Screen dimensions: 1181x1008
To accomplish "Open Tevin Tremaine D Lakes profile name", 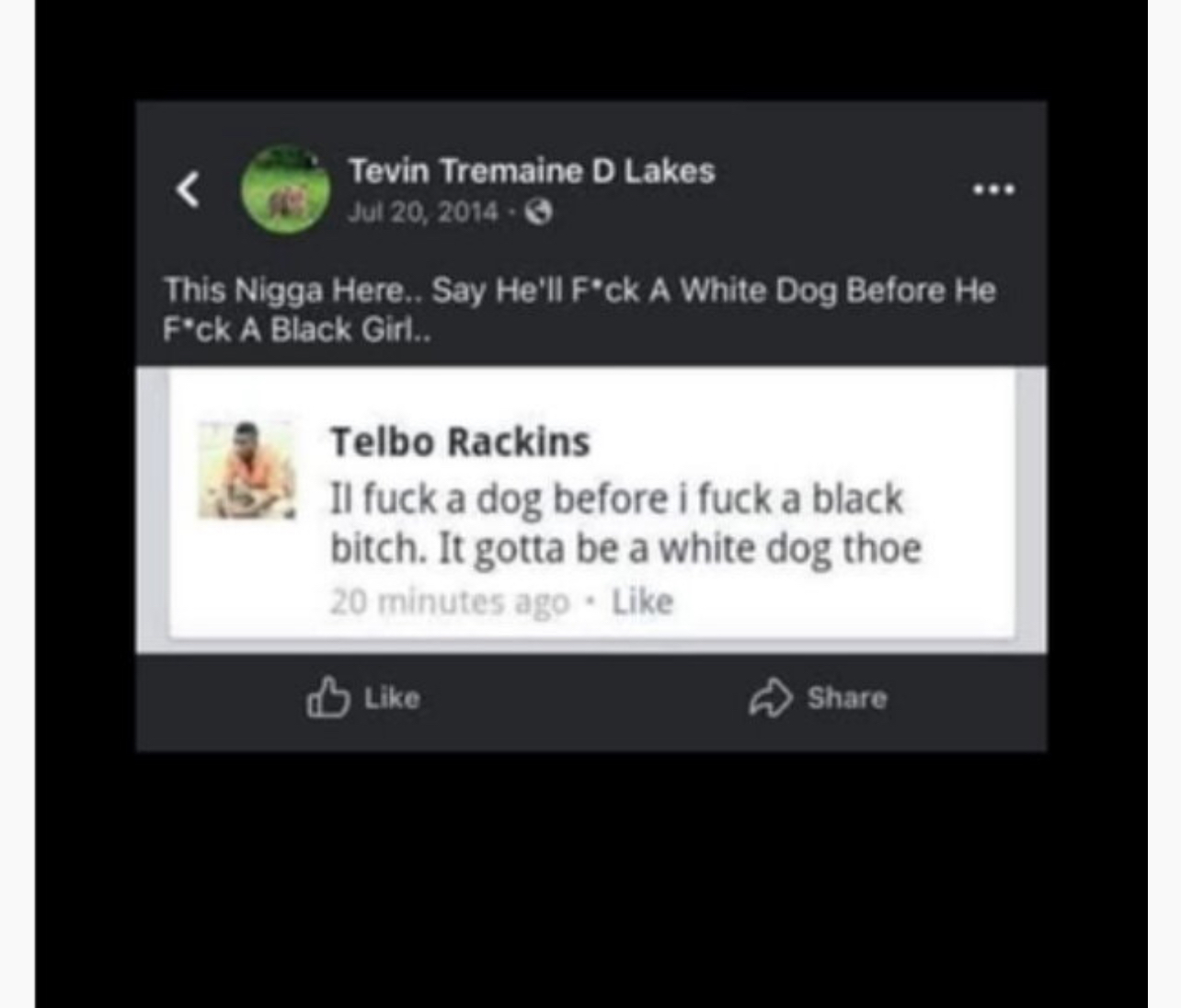I will point(532,171).
